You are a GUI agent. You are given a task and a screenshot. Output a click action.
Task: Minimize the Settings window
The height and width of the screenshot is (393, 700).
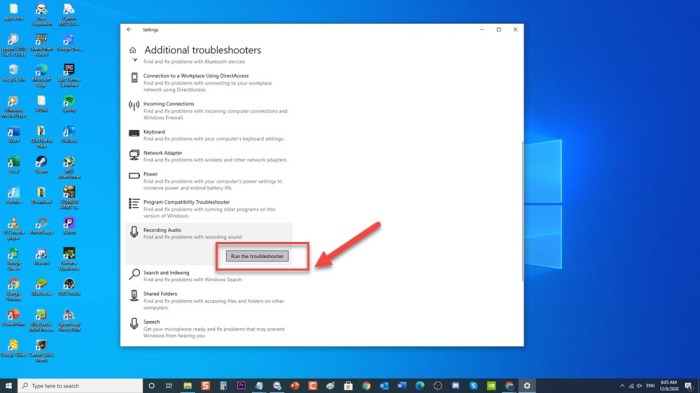tap(482, 29)
